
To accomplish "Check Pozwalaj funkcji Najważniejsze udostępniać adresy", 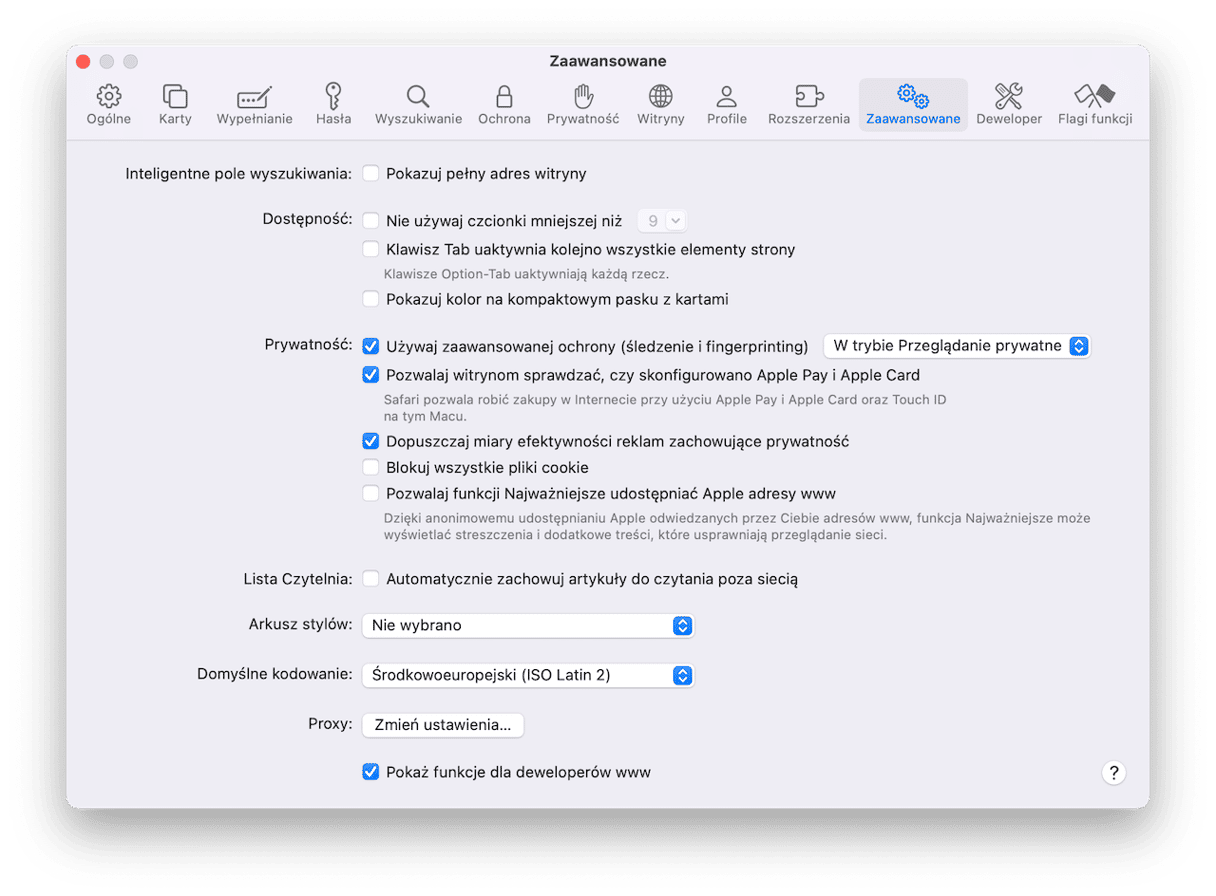I will [x=371, y=493].
